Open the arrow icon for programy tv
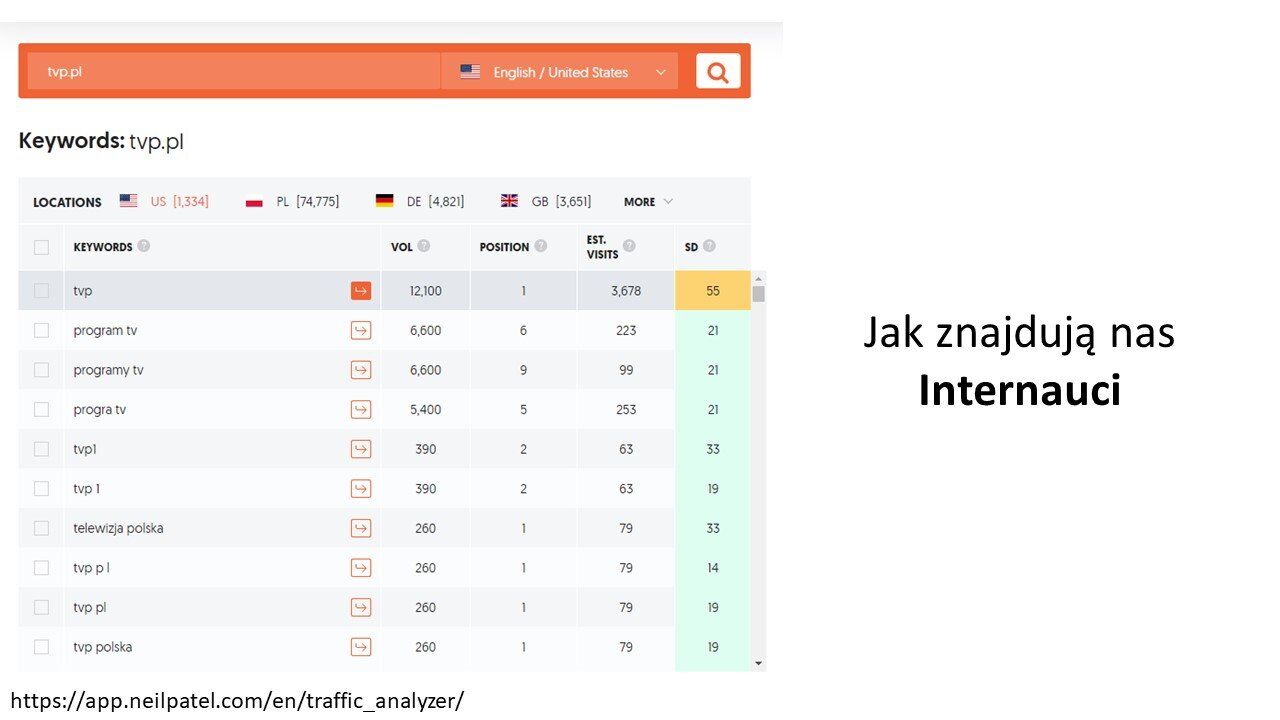 [x=361, y=370]
